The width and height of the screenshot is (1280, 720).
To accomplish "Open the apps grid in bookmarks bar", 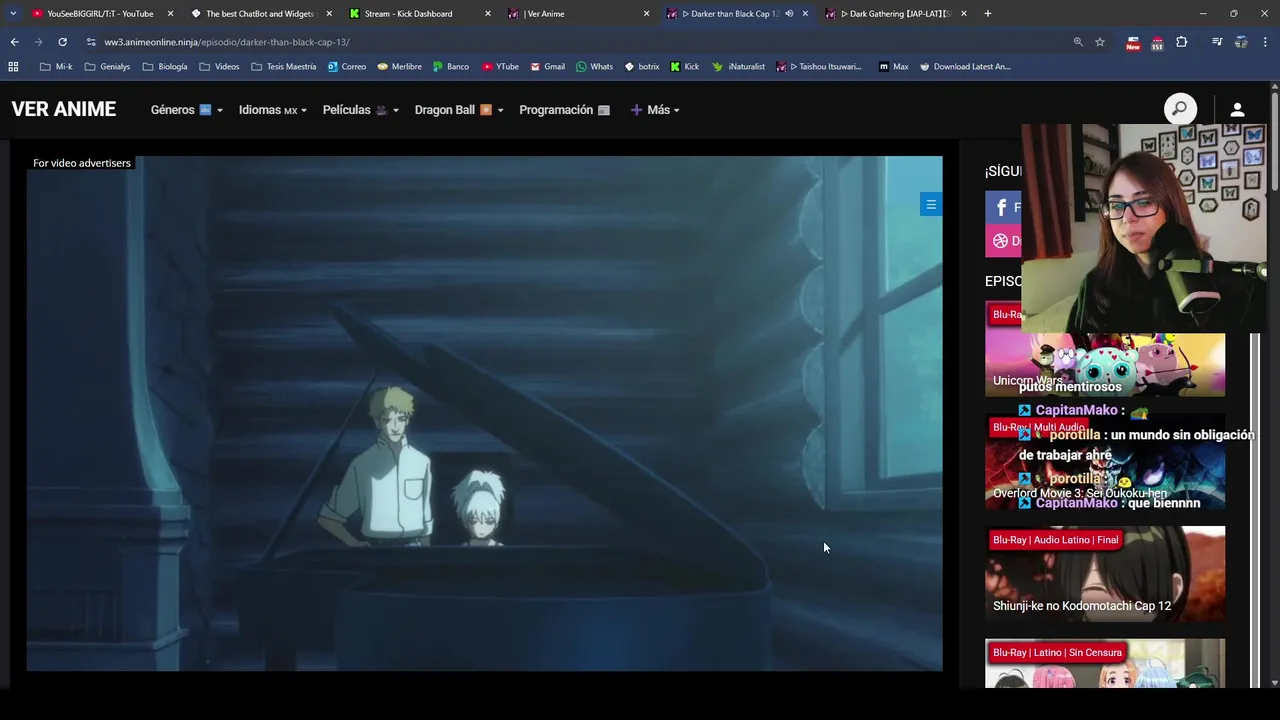I will click(x=13, y=67).
